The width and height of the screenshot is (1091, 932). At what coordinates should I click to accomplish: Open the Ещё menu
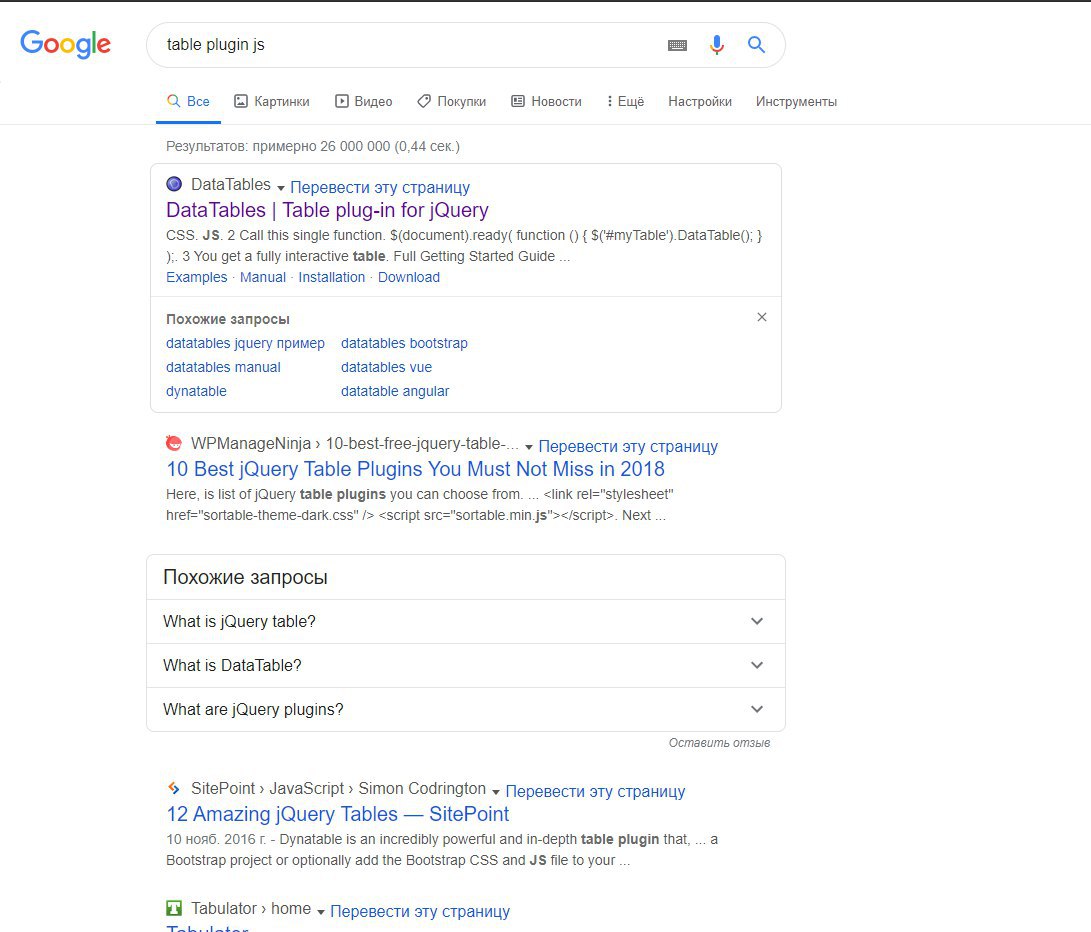pyautogui.click(x=626, y=102)
